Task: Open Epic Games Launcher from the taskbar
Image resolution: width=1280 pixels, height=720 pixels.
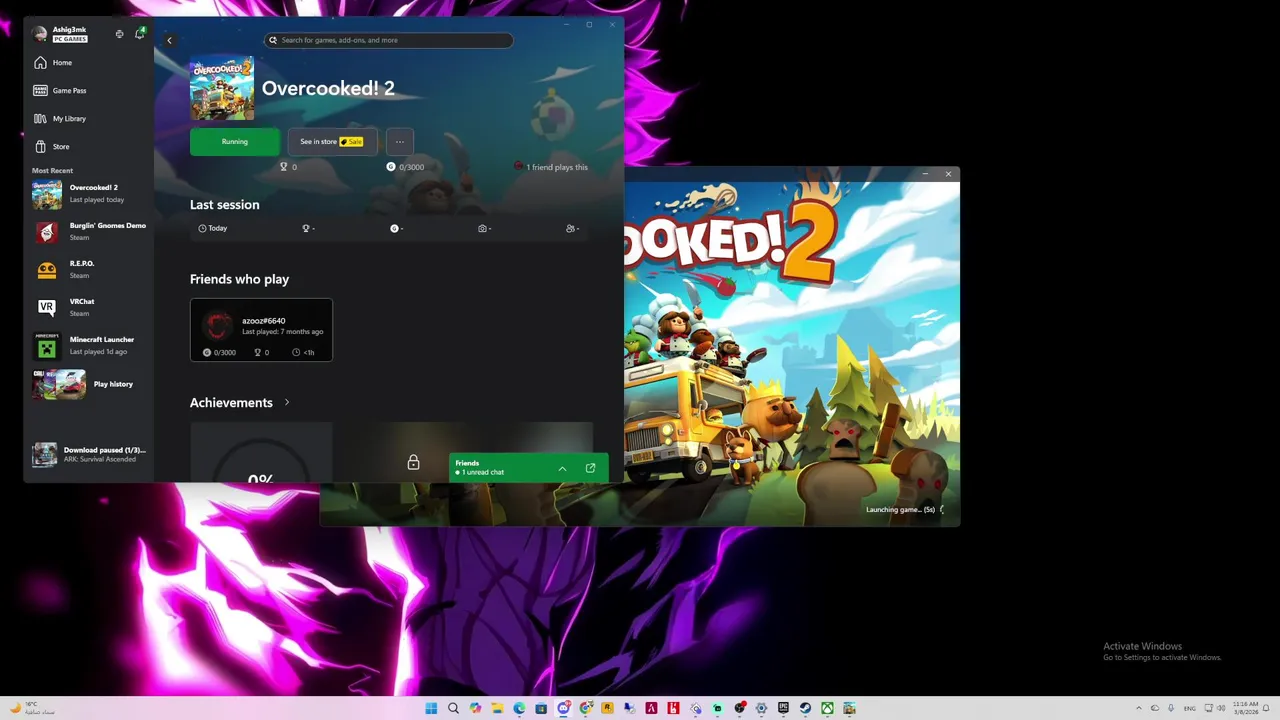Action: pyautogui.click(x=783, y=708)
